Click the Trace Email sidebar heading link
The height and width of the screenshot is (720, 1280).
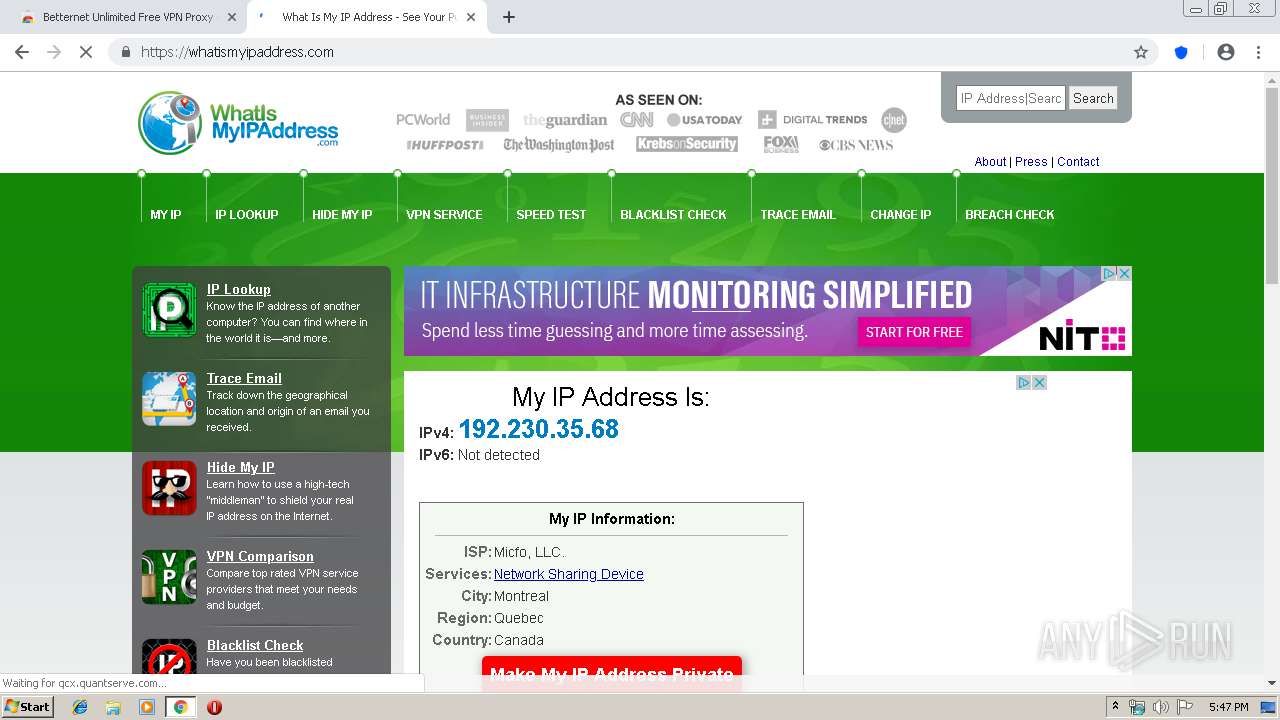click(244, 378)
